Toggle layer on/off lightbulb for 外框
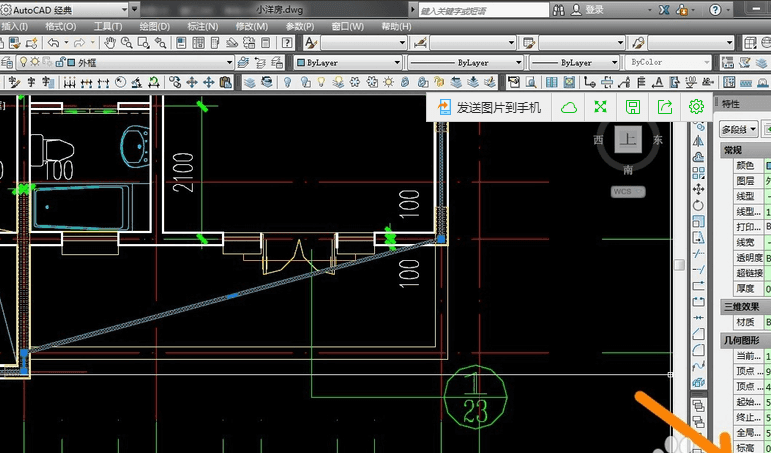The image size is (771, 453). [23, 62]
